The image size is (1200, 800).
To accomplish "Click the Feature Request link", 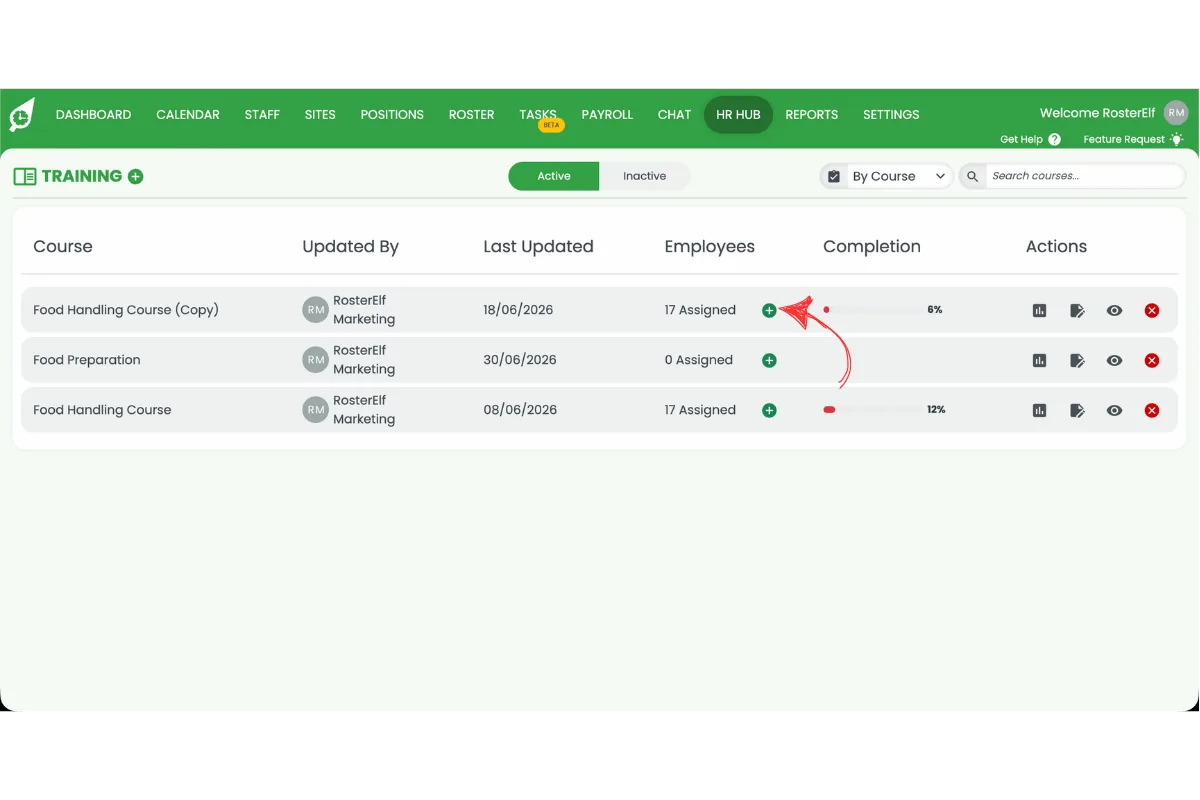I will point(1124,140).
